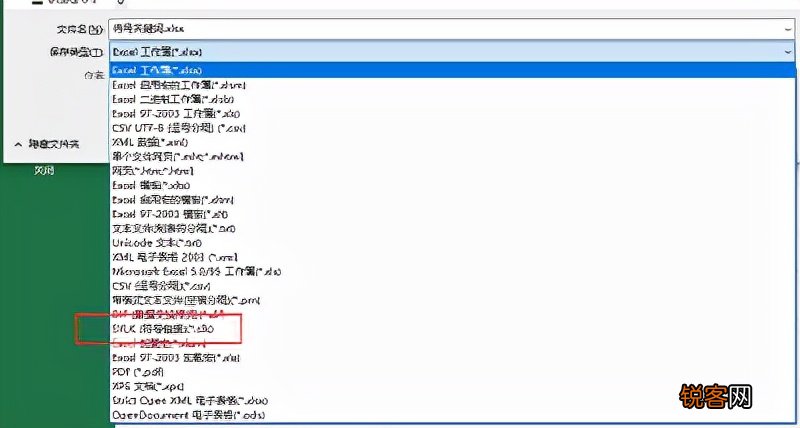Select Excel Workbook (*.xlsx) highlighted entry
The height and width of the screenshot is (428, 800).
coord(453,70)
